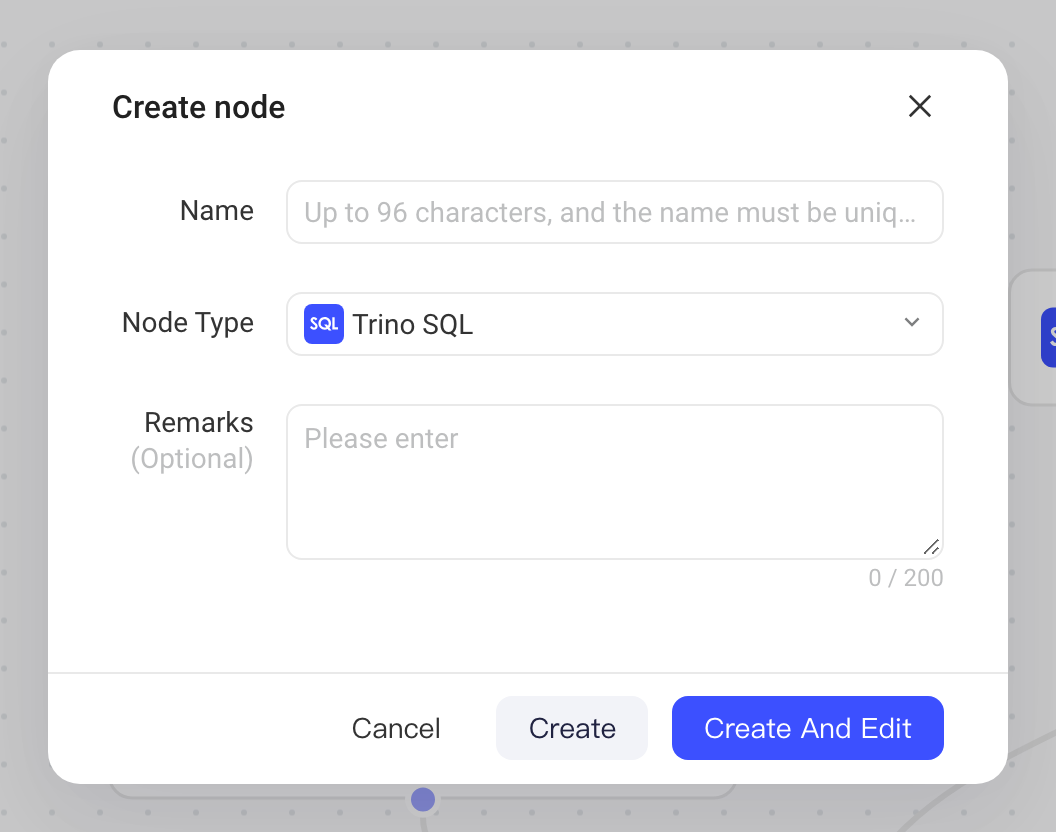Expand Node Type chevron arrow
The height and width of the screenshot is (832, 1056).
click(x=911, y=322)
